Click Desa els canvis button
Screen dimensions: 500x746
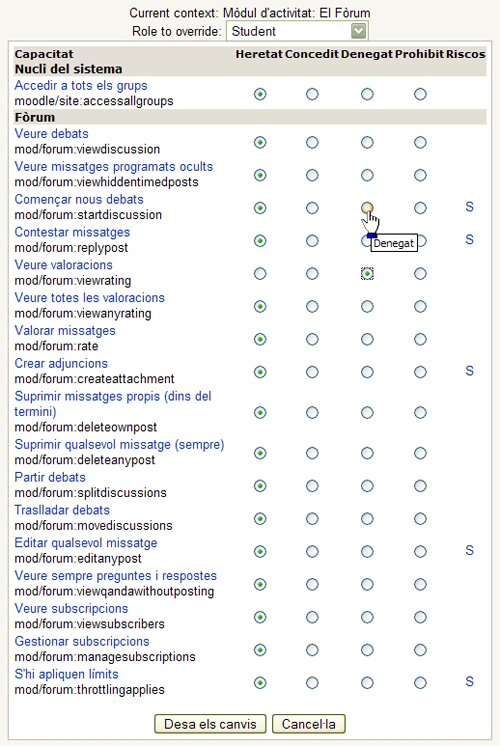210,724
